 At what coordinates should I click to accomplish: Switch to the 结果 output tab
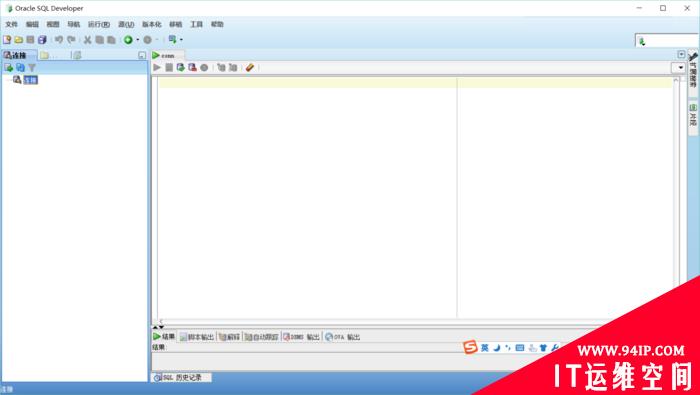click(164, 337)
